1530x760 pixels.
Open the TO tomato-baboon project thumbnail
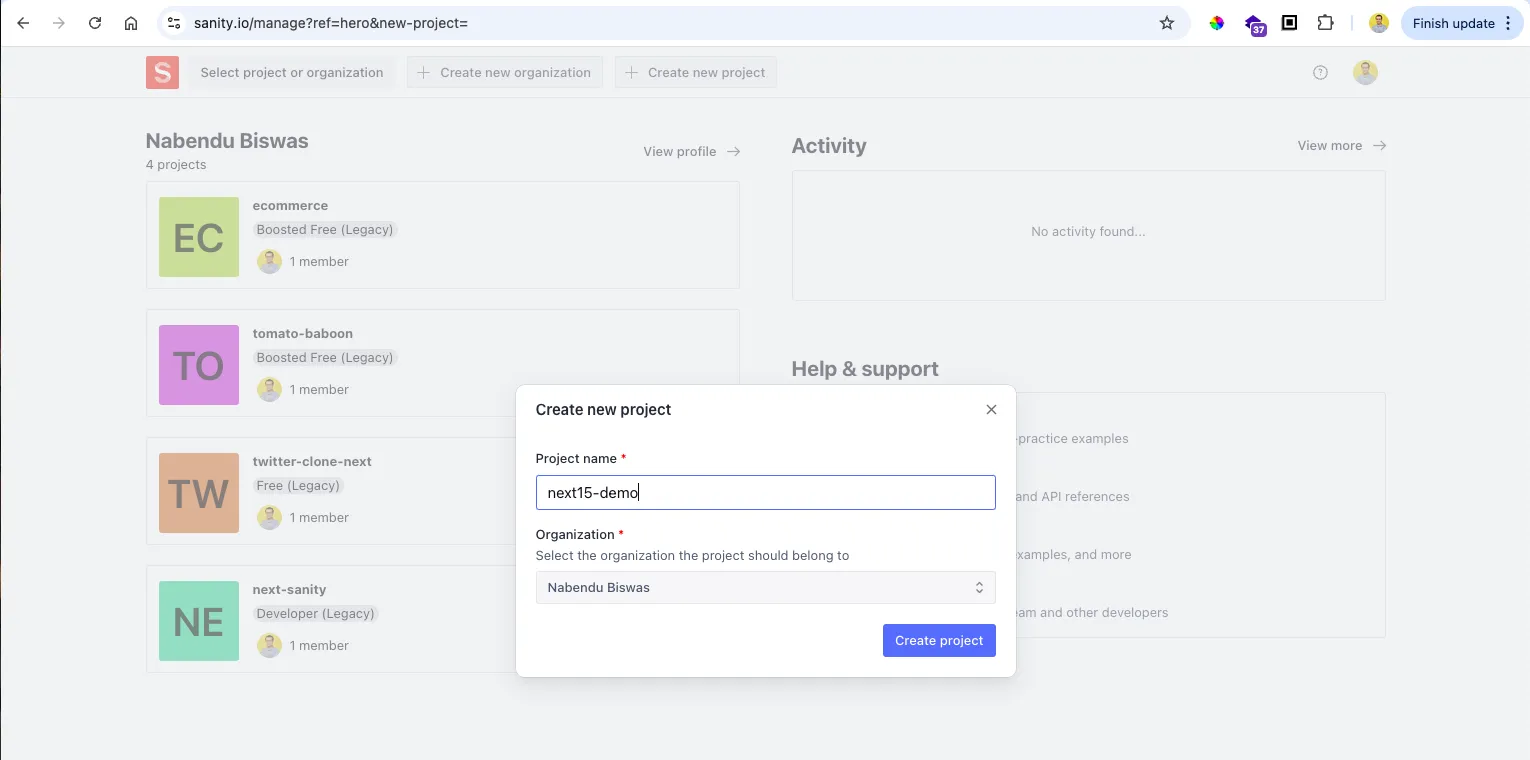pyautogui.click(x=199, y=365)
